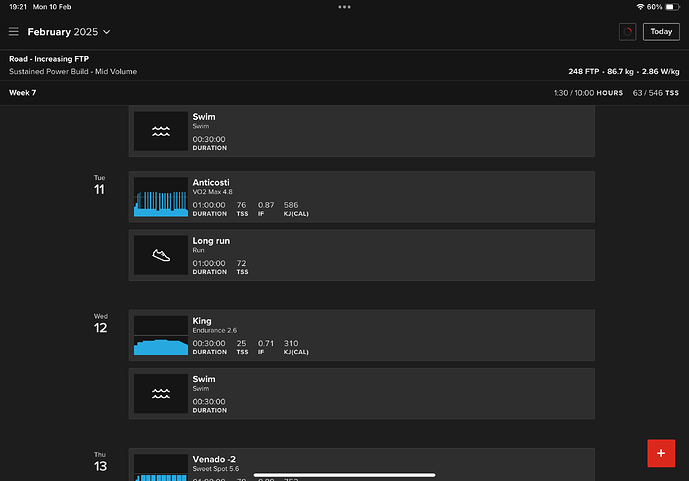Select the Anticosti workout title

point(211,182)
